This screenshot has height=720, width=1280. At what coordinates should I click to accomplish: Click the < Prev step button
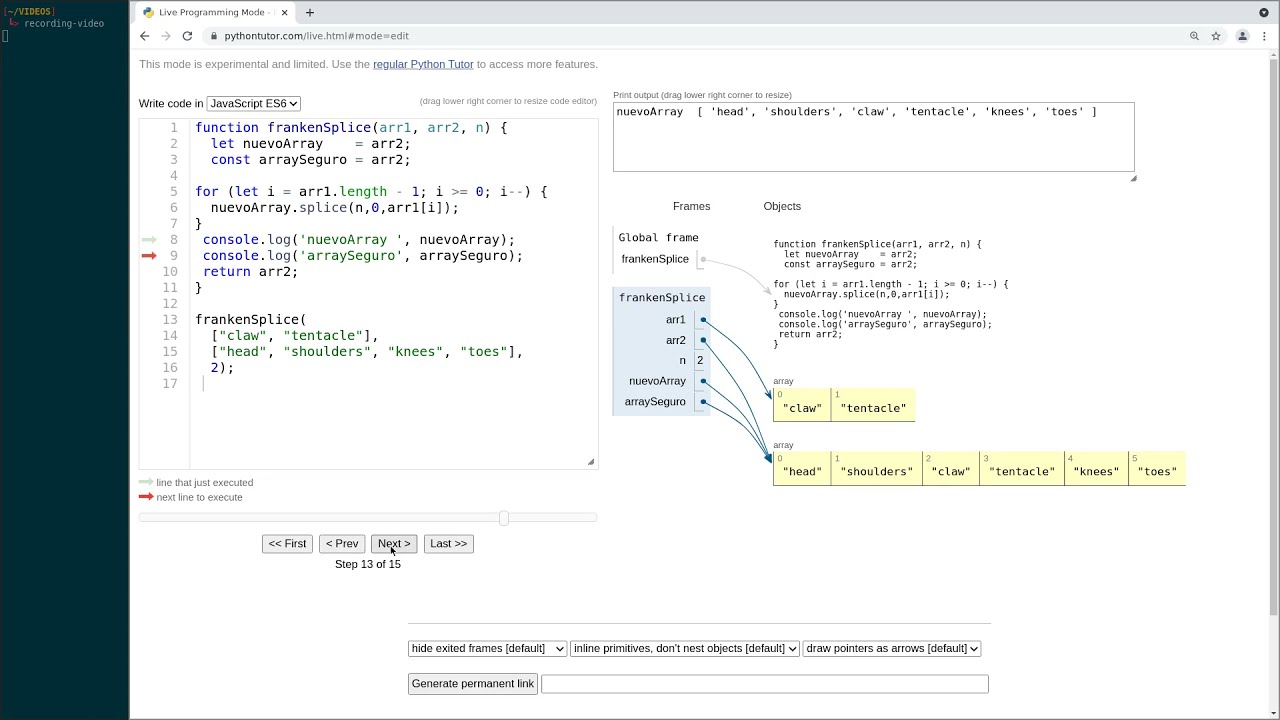pos(341,544)
